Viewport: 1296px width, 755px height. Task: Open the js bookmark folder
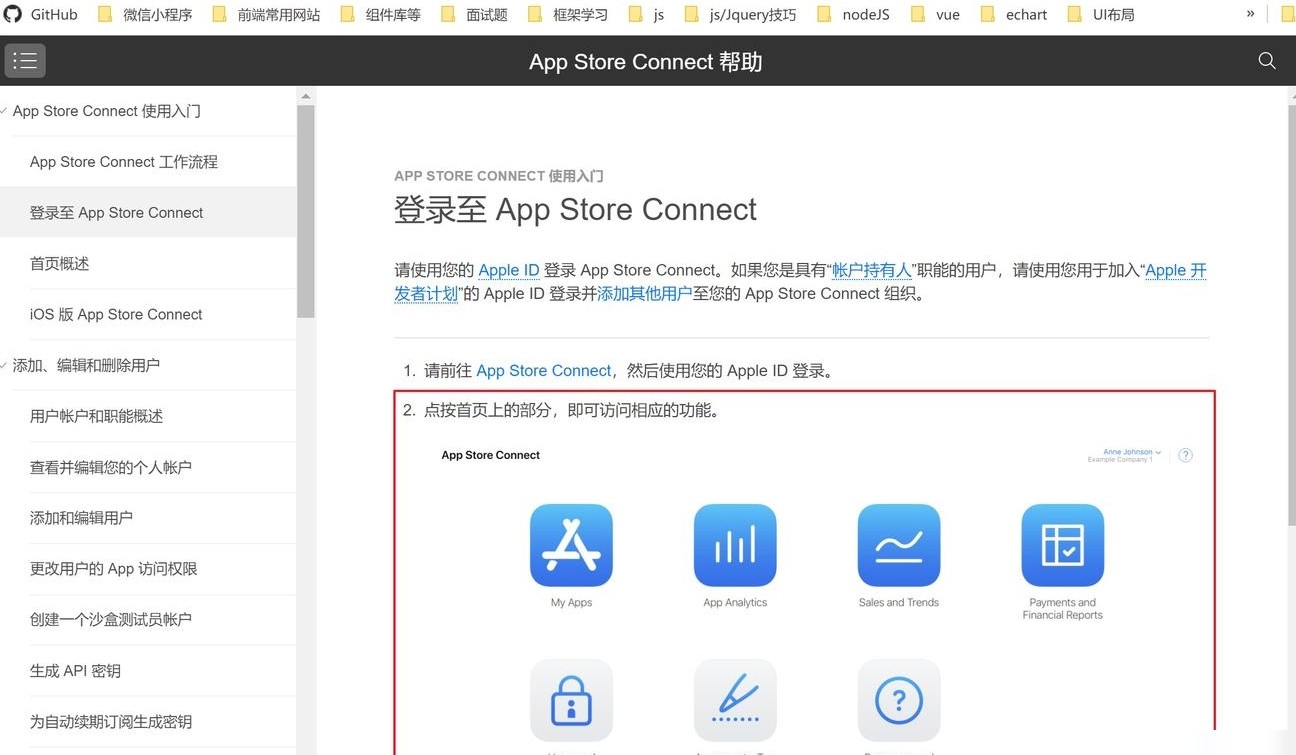click(647, 15)
